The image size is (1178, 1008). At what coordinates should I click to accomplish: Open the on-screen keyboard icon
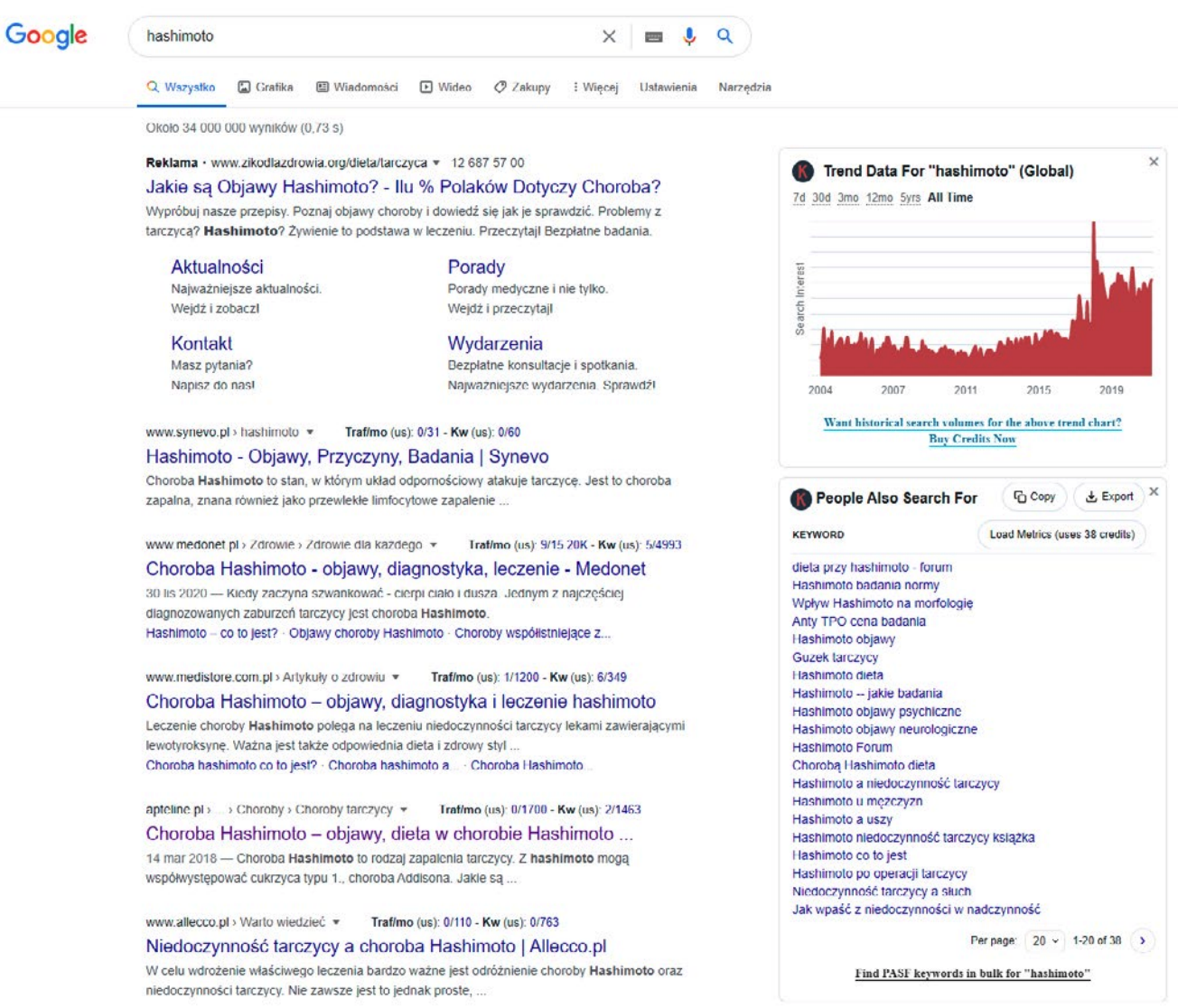653,37
